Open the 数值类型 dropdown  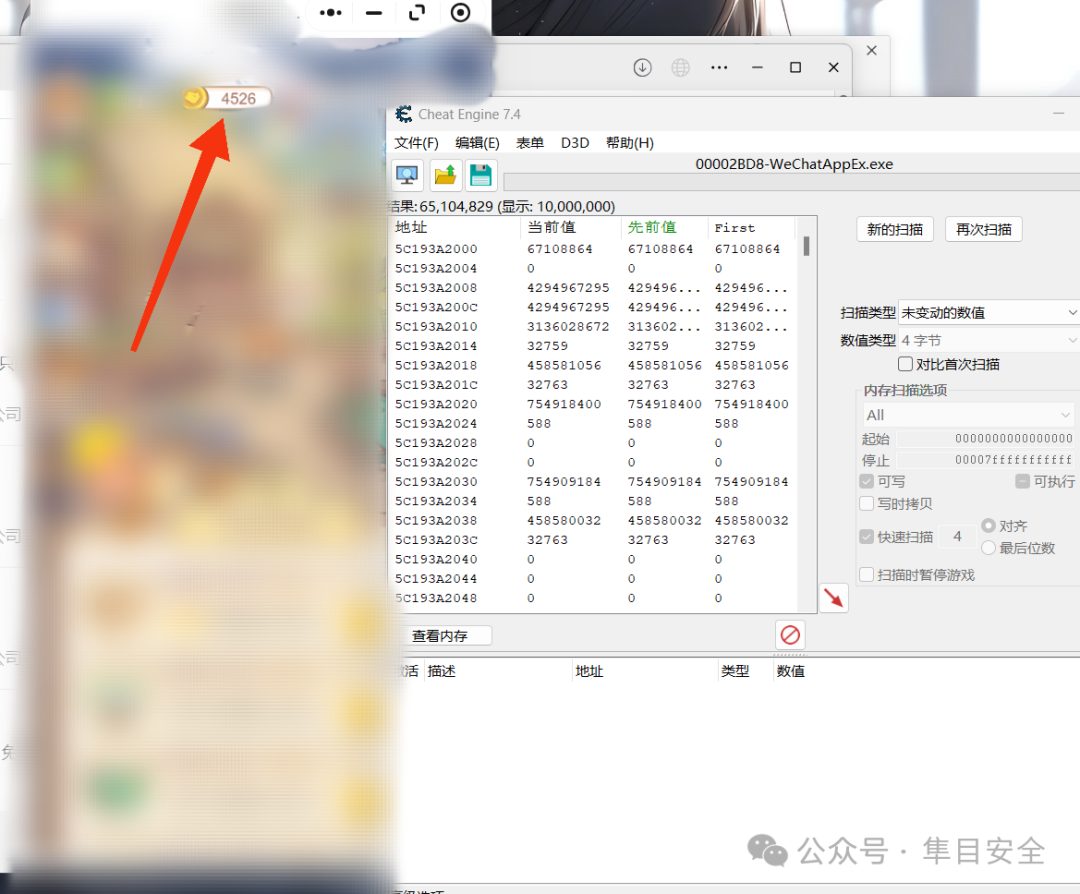coord(989,340)
